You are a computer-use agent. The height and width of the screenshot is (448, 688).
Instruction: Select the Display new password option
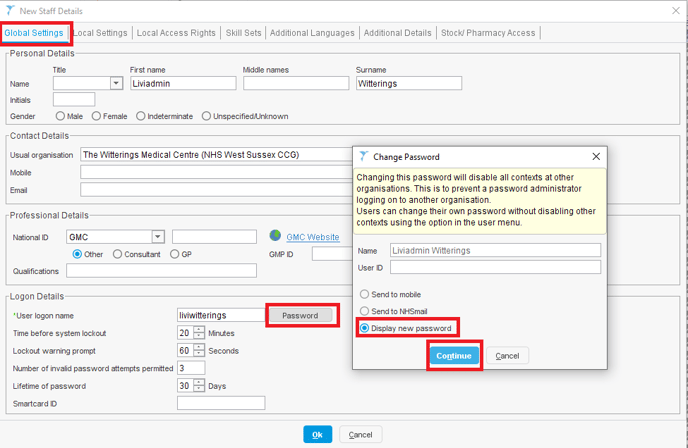(x=365, y=328)
